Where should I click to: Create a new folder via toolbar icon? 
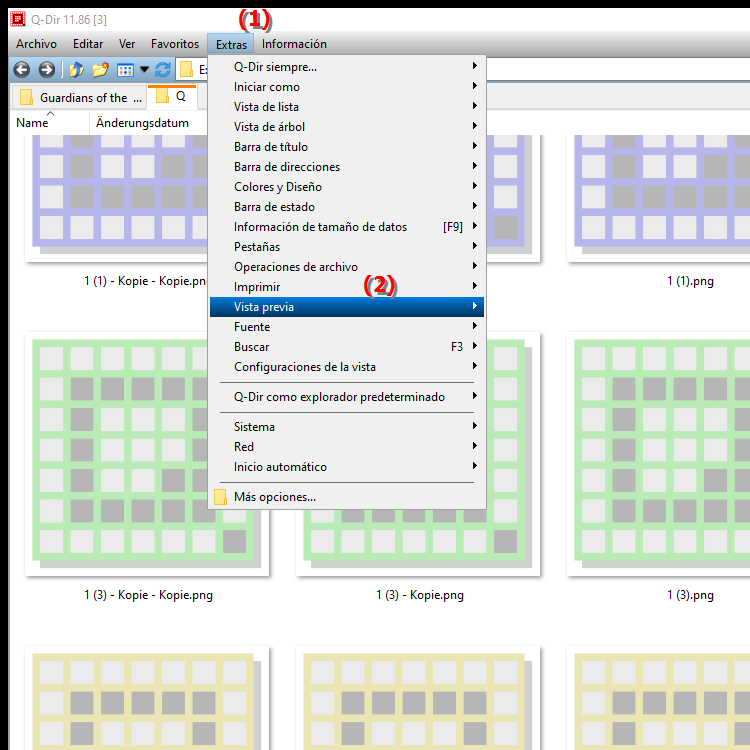(100, 70)
